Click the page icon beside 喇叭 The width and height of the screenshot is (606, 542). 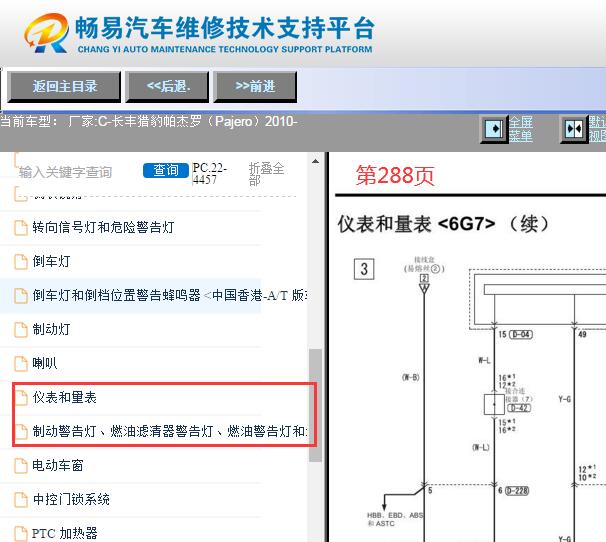click(x=21, y=363)
